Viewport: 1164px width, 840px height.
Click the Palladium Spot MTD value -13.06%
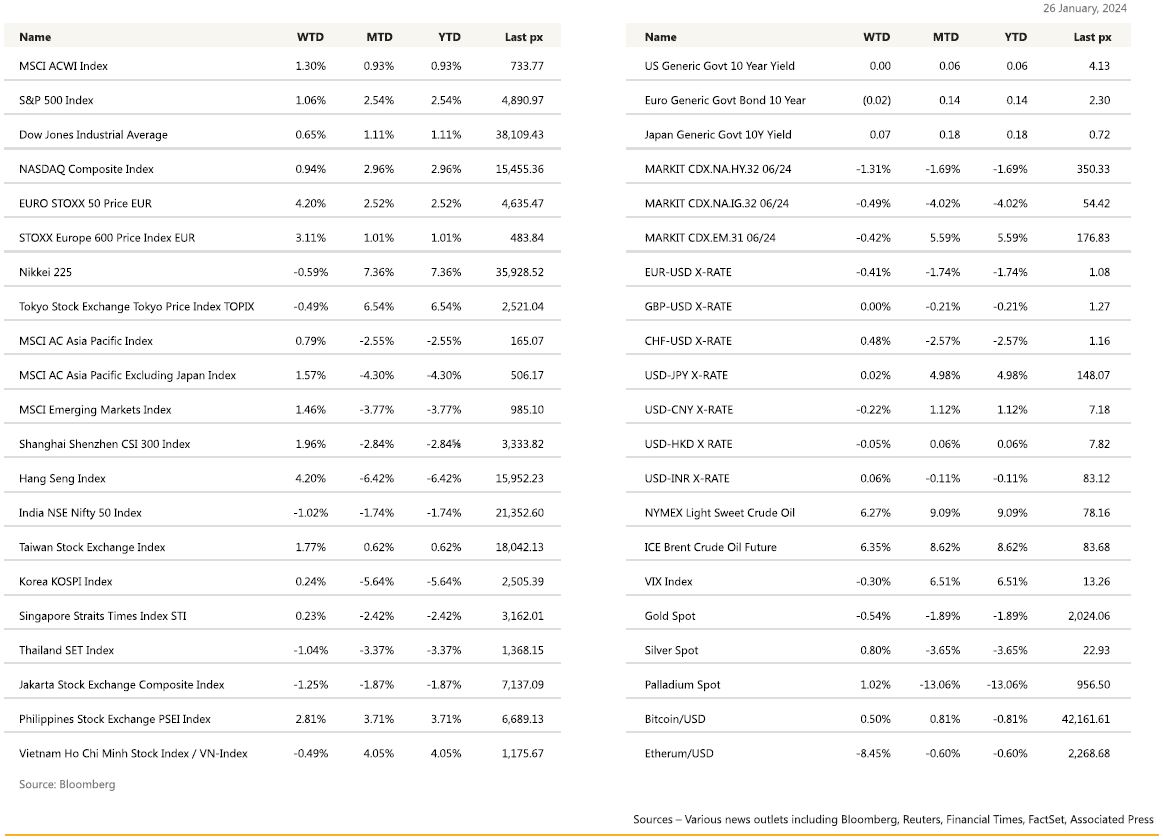tap(940, 685)
